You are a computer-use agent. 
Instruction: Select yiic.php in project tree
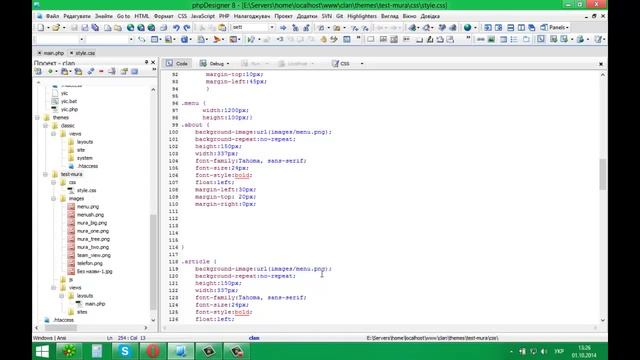click(x=69, y=109)
